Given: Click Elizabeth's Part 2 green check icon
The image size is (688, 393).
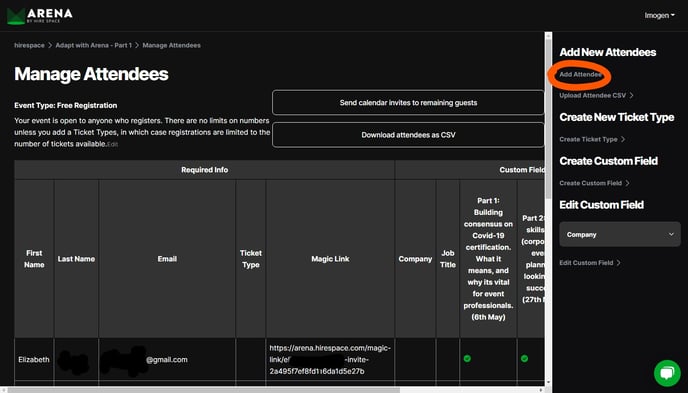Looking at the screenshot, I should (x=524, y=358).
